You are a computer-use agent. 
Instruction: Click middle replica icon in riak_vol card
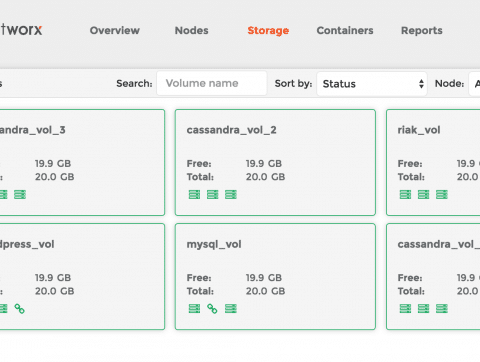[x=424, y=194]
